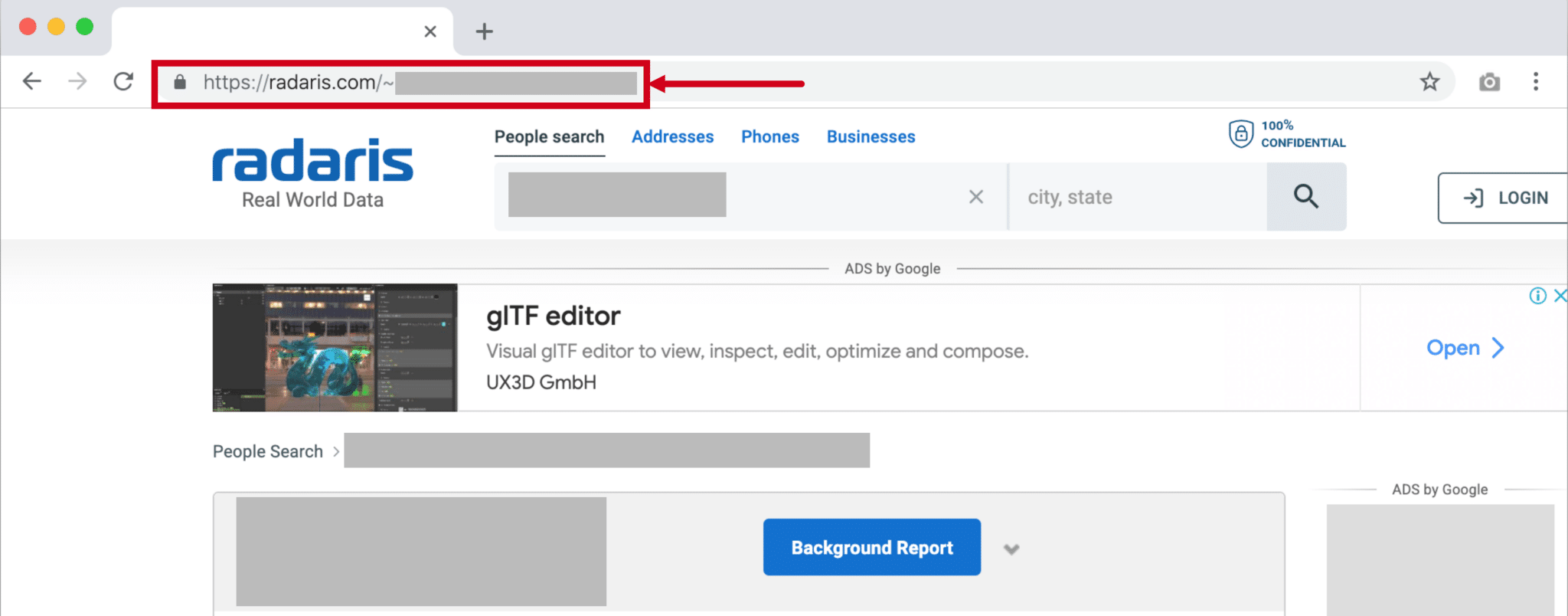1568x616 pixels.
Task: Close the current browser tab
Action: point(430,31)
